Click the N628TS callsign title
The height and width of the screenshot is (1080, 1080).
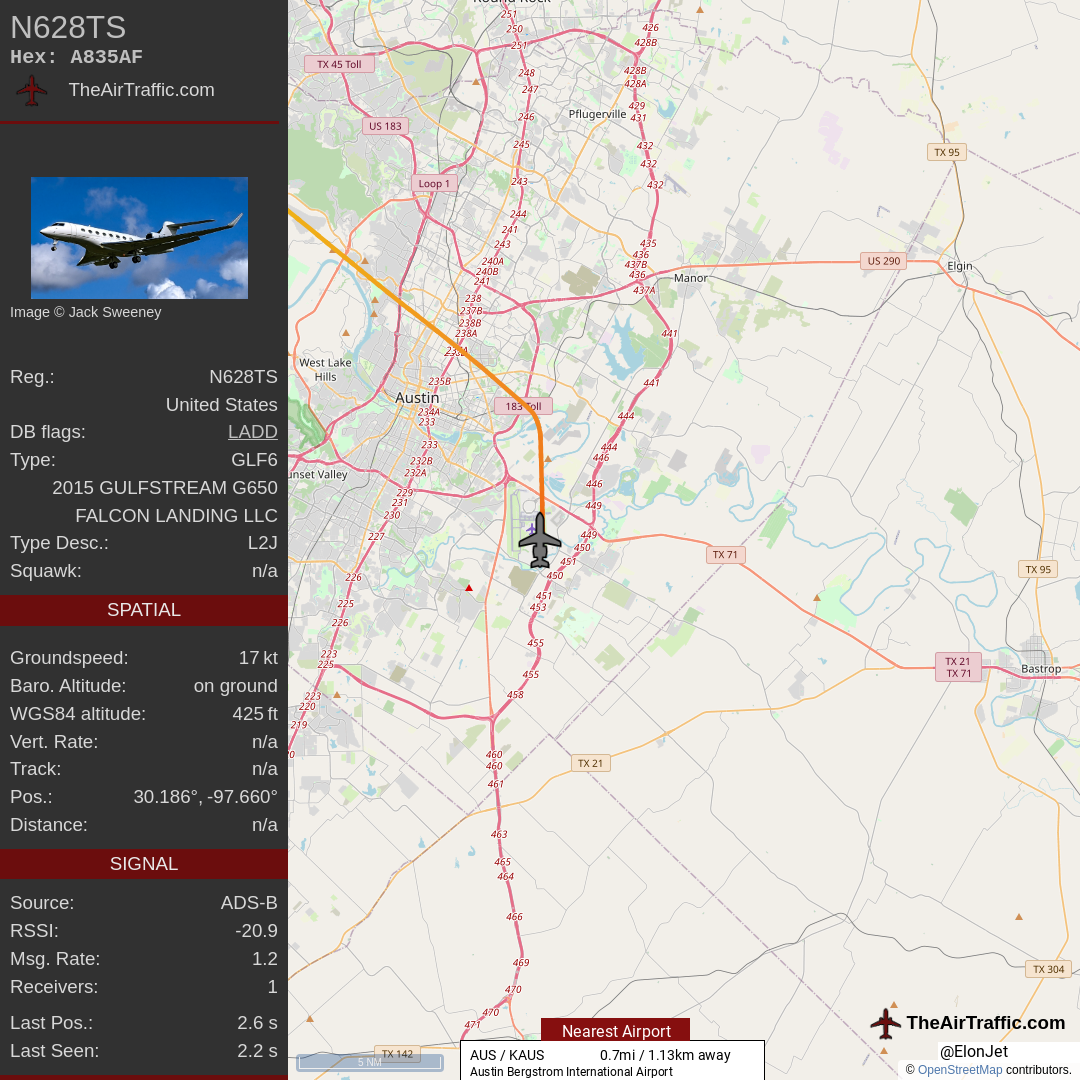68,28
